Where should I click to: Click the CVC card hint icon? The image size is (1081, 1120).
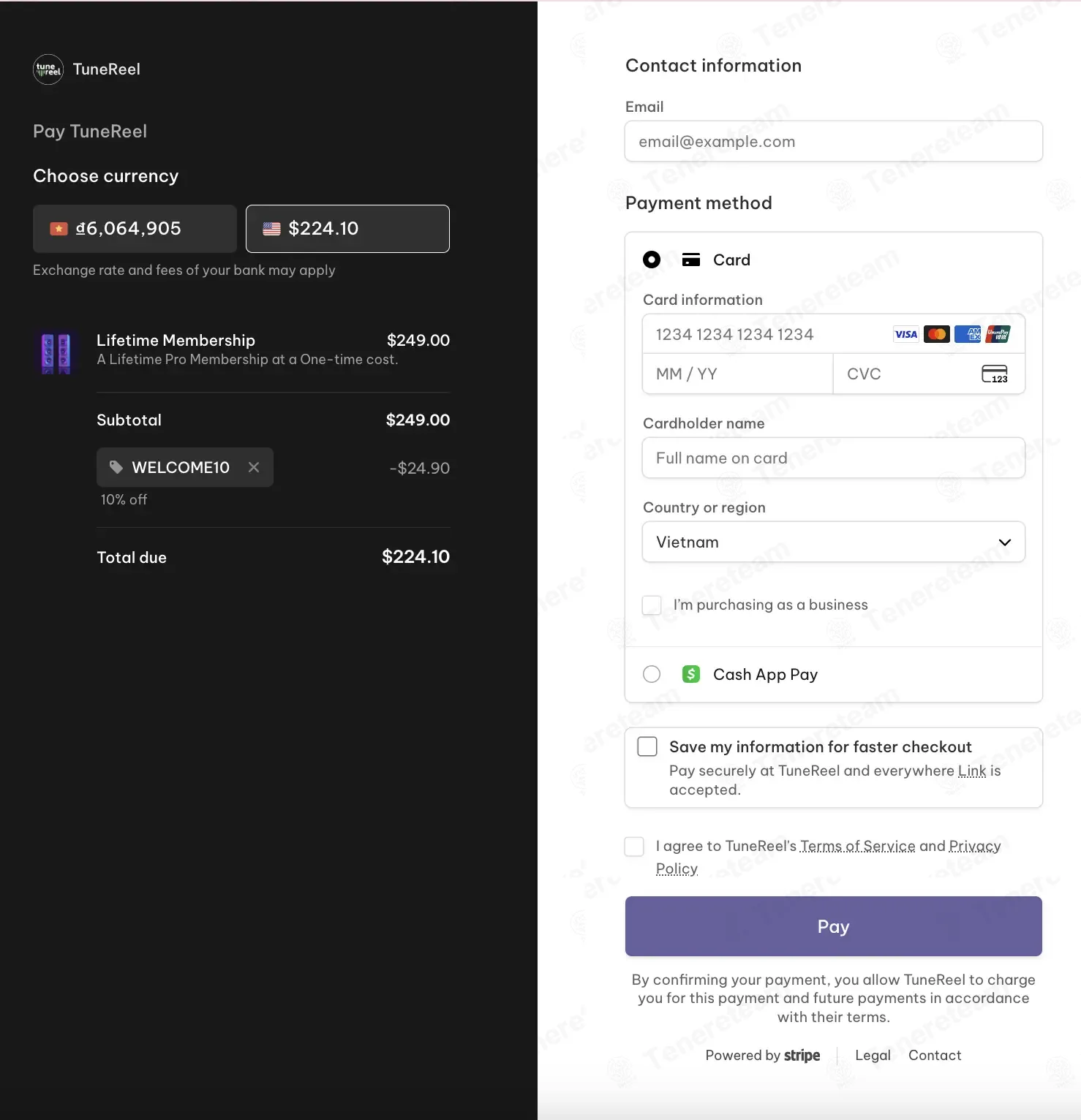tap(994, 374)
